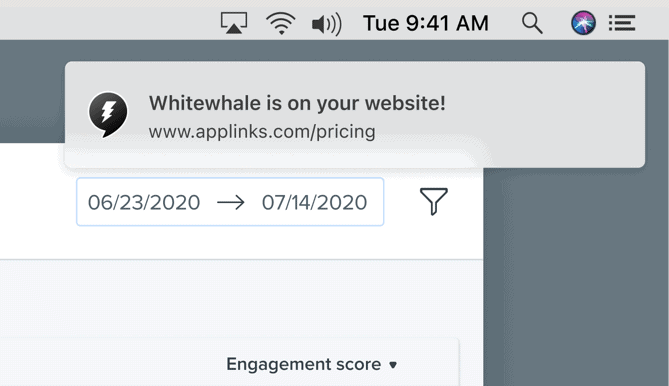The width and height of the screenshot is (669, 386).
Task: Click the start date 06/23/2020
Action: point(144,202)
